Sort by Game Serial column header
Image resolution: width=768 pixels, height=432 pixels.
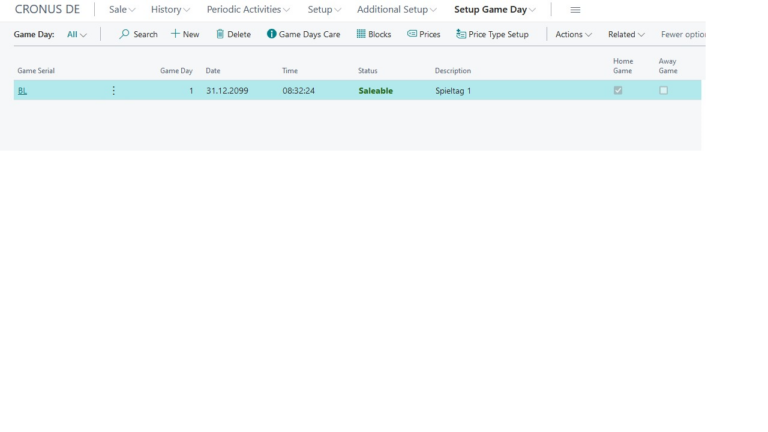[36, 71]
